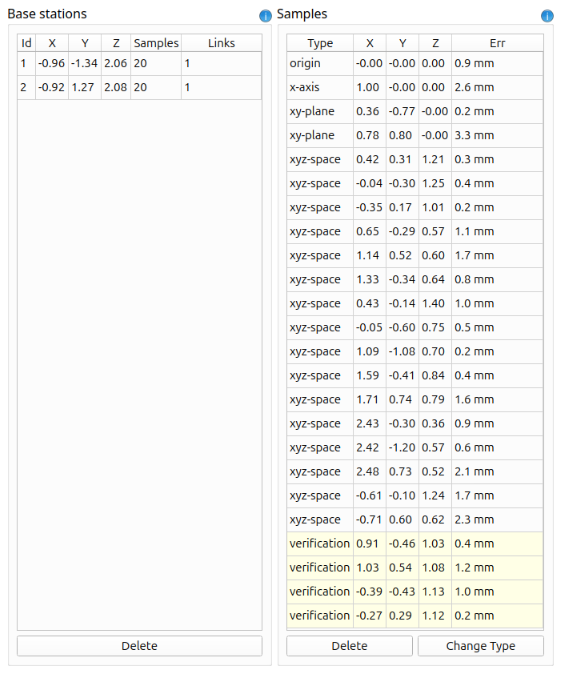Click the Change Type button

click(480, 646)
